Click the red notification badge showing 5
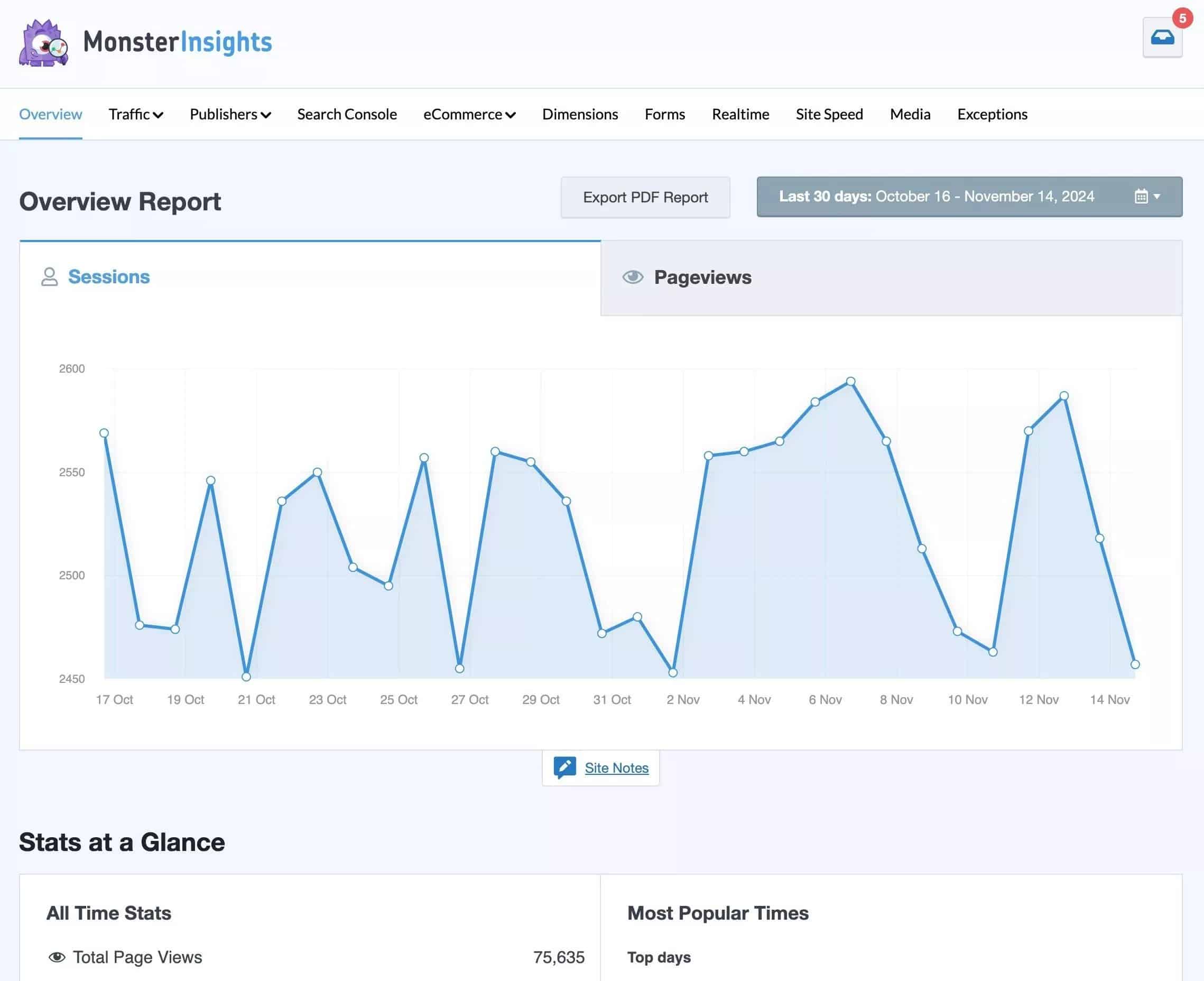Viewport: 1204px width, 981px height. tap(1182, 18)
